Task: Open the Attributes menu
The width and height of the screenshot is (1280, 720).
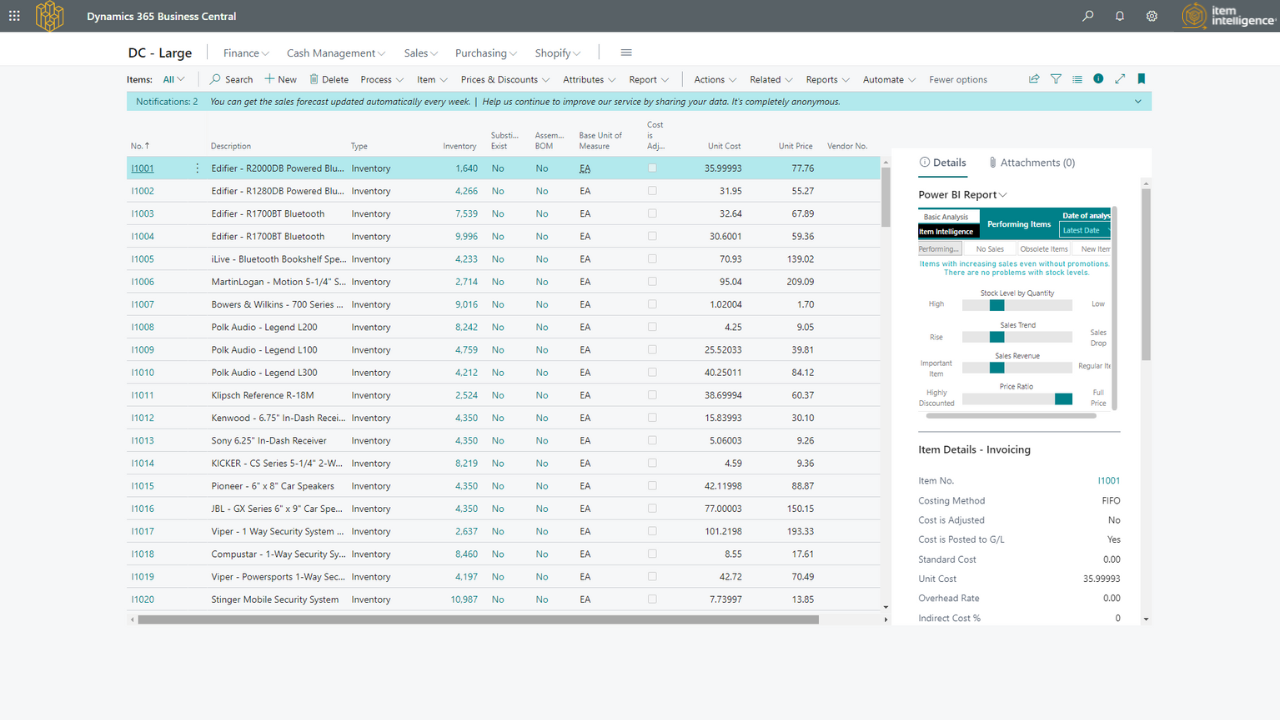Action: click(x=590, y=80)
